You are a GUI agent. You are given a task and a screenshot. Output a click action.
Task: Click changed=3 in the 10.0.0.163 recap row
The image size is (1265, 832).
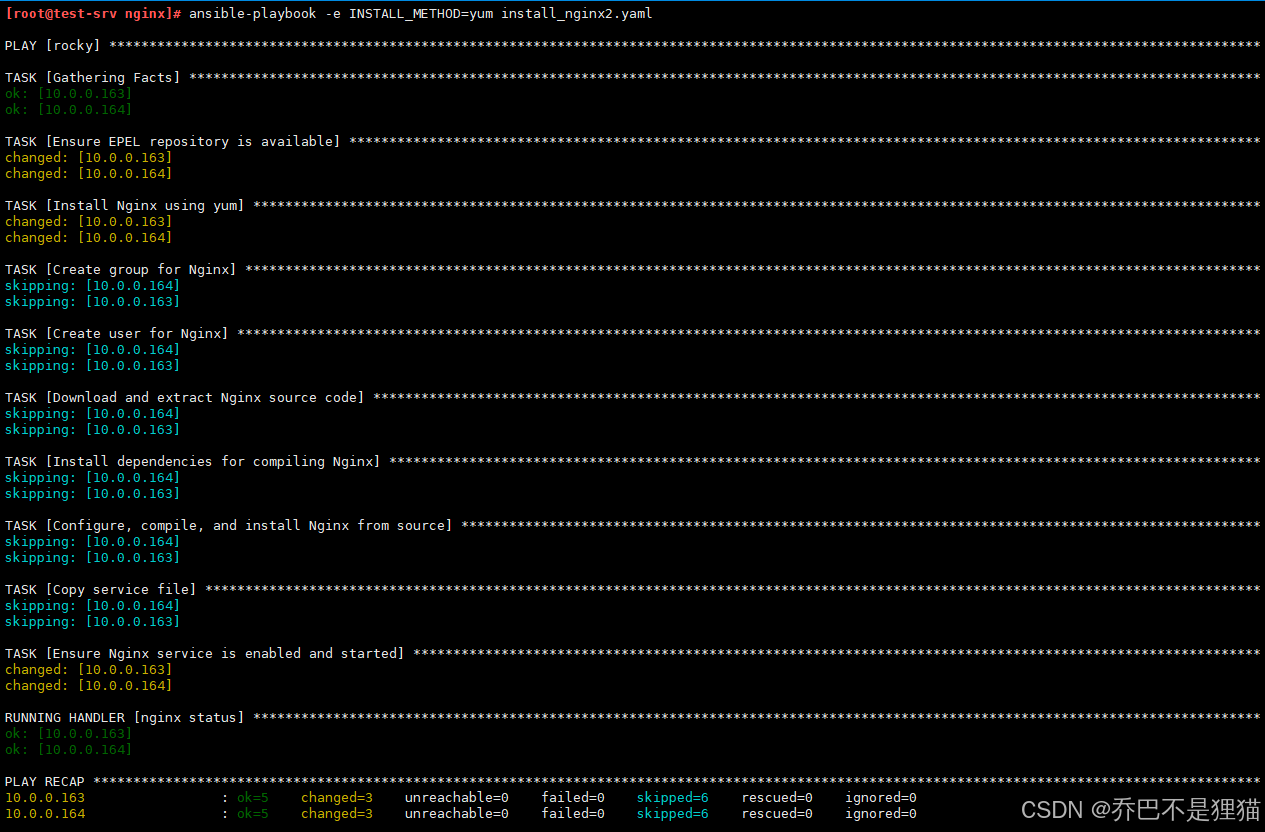coord(337,798)
